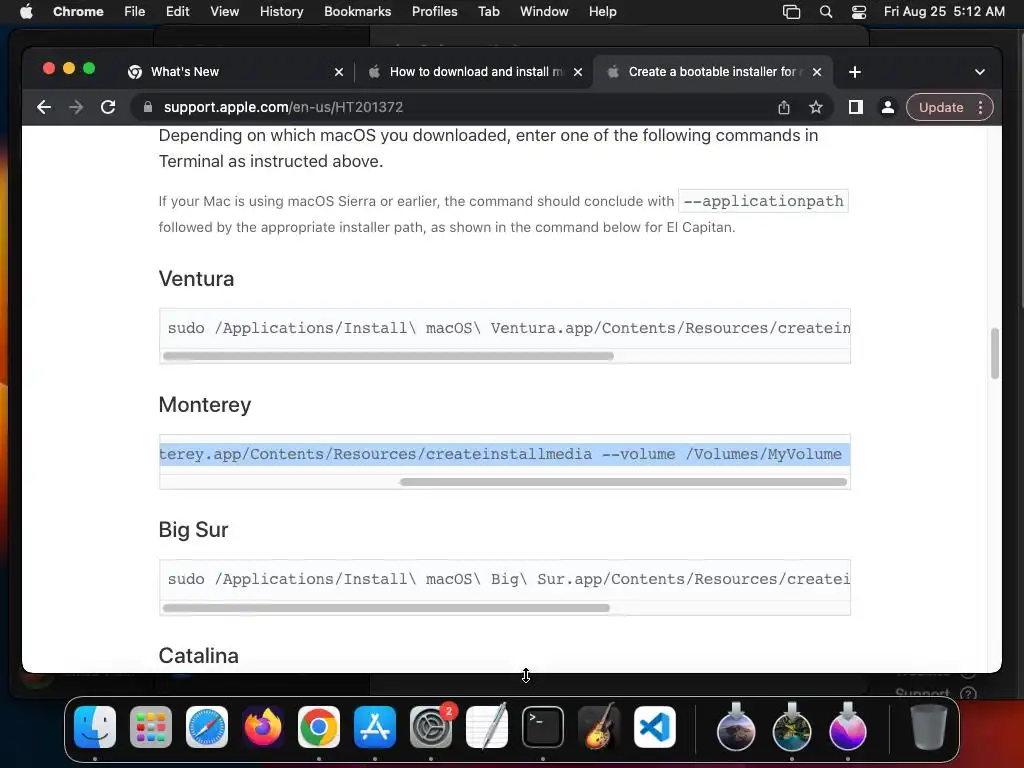Click the Ventura command horizontal scrollbar
The height and width of the screenshot is (768, 1024).
tap(388, 356)
